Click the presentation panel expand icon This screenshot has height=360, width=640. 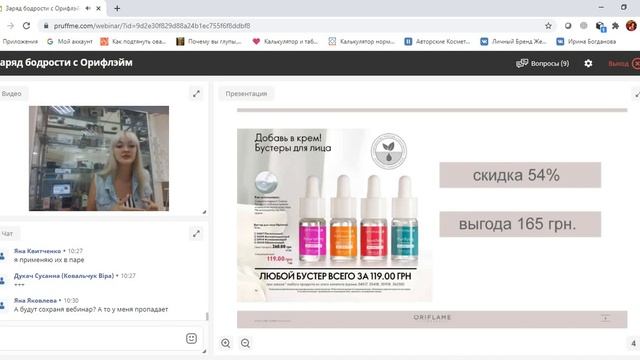click(637, 94)
